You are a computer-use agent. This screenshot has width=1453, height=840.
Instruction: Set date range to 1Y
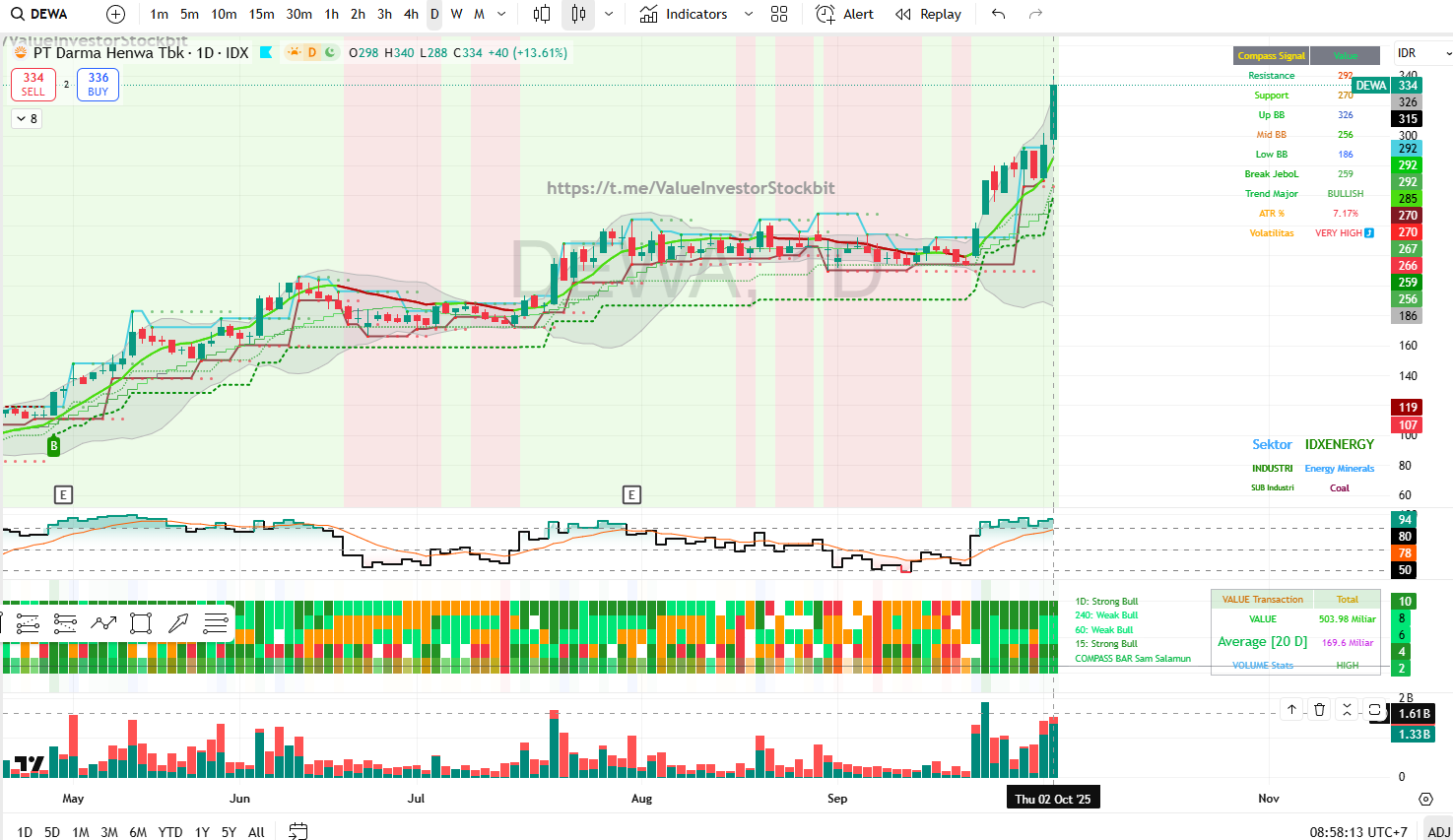pyautogui.click(x=202, y=832)
